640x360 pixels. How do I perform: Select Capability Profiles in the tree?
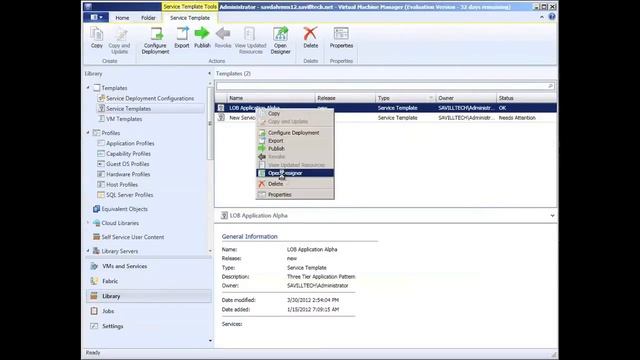128,154
